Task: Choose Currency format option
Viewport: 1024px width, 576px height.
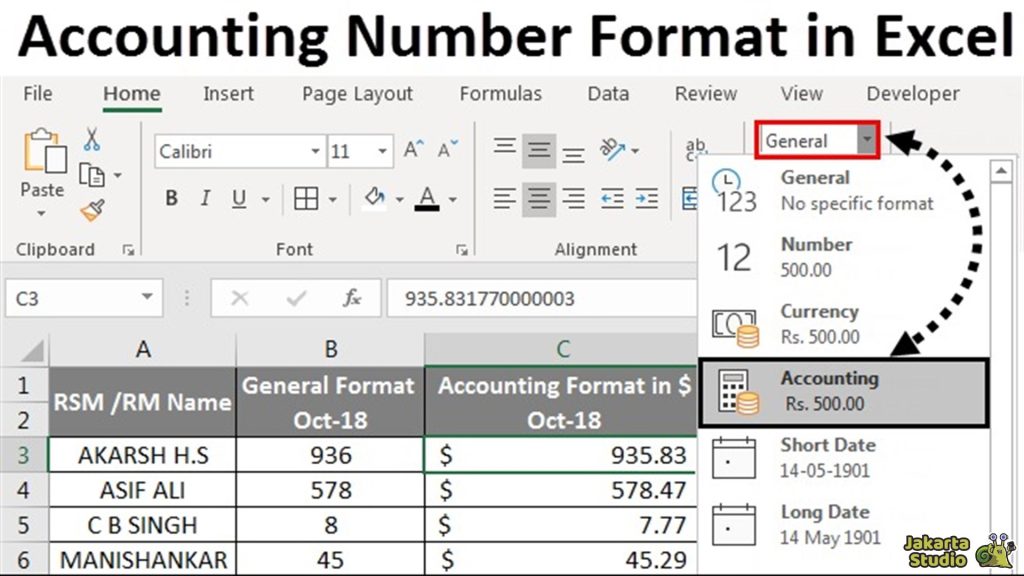Action: pyautogui.click(x=844, y=324)
